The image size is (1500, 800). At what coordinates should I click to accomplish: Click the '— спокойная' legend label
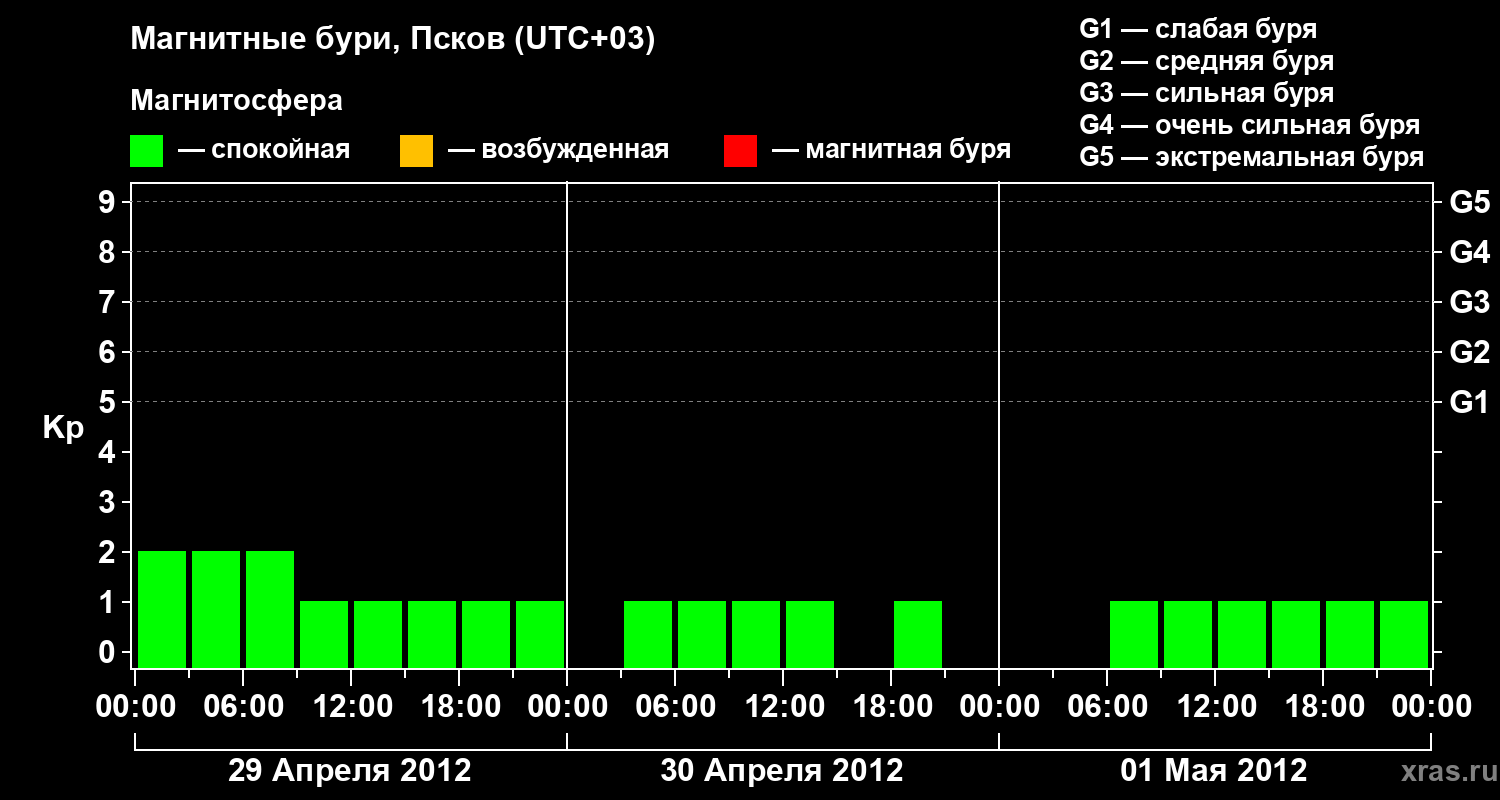pos(264,150)
